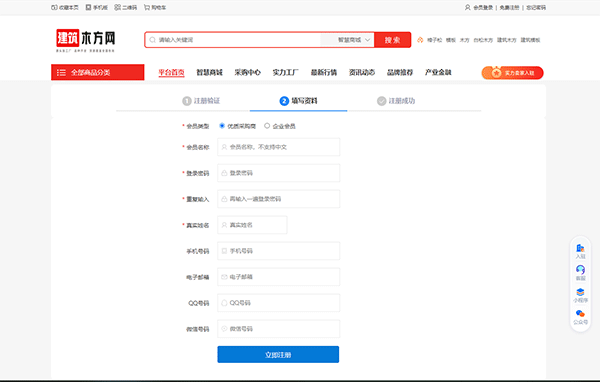Open the 全部商品分类 category menu
Screen dimensions: 600x382
[x=98, y=72]
